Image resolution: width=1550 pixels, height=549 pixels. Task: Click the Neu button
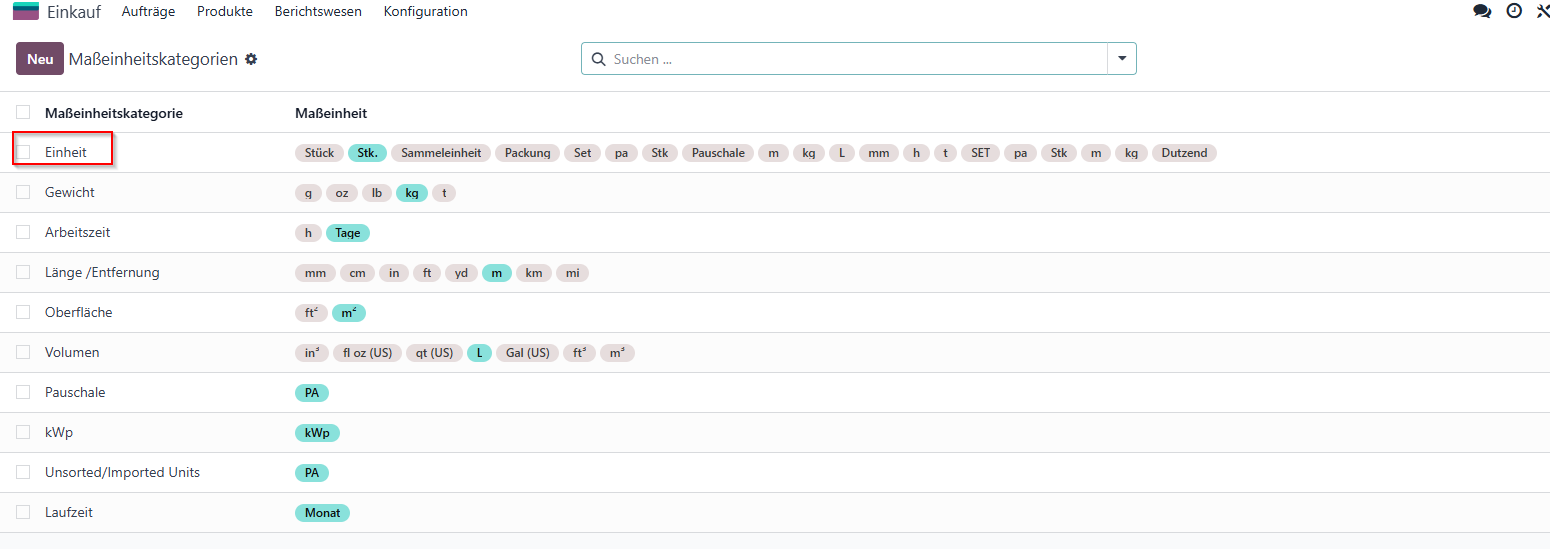pyautogui.click(x=40, y=59)
